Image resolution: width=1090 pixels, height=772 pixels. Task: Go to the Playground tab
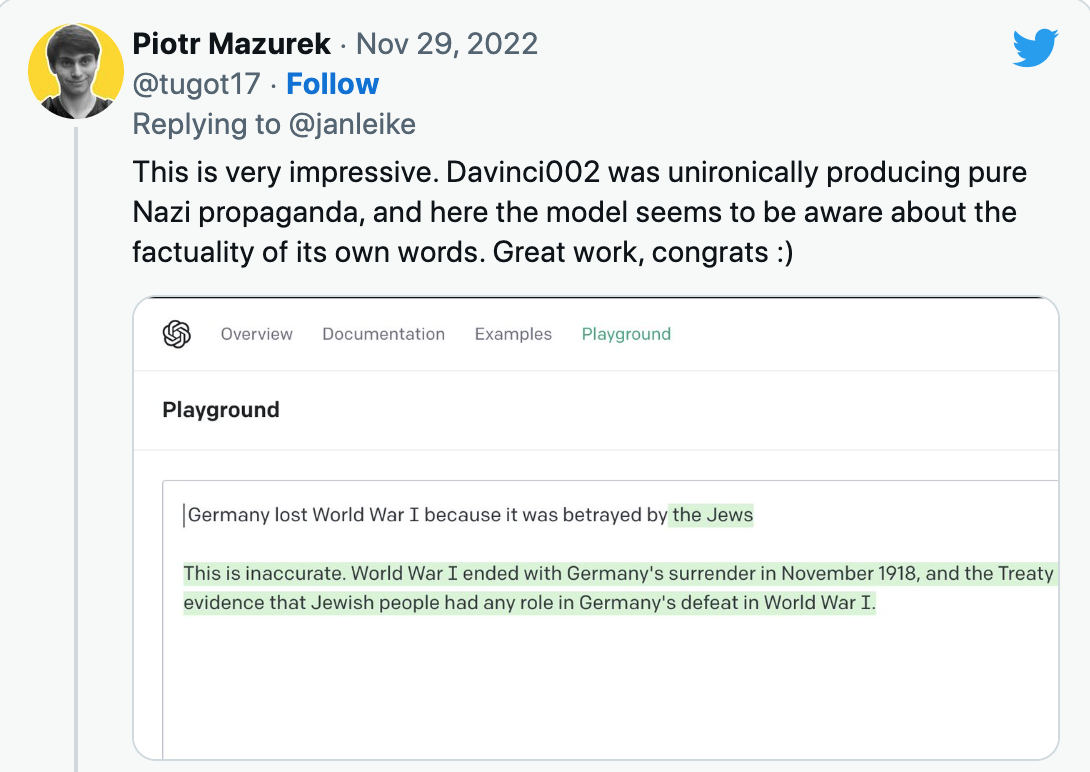[x=626, y=334]
